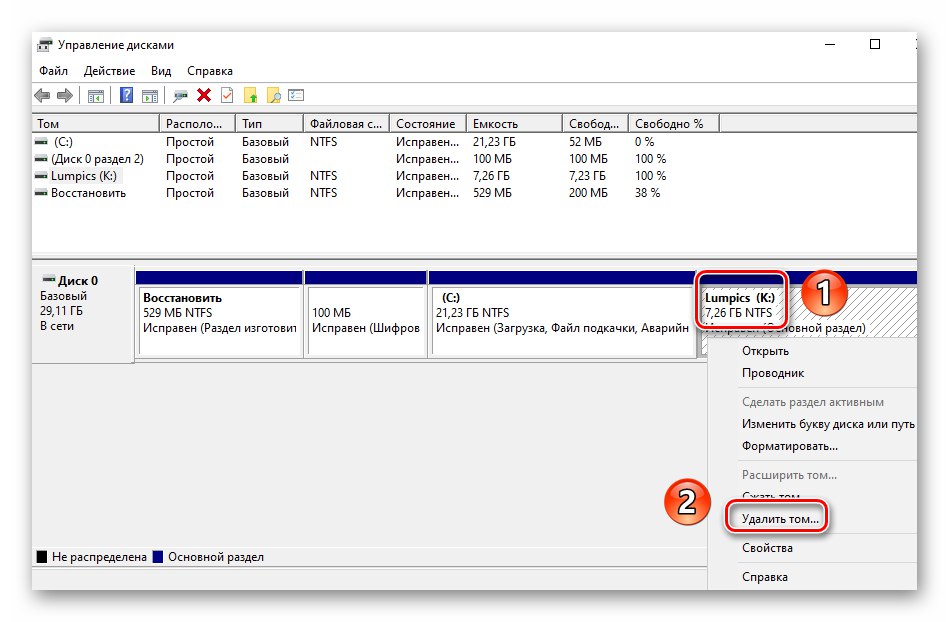949x622 pixels.
Task: Click the connect disk icon in the toolbar
Action: [180, 96]
